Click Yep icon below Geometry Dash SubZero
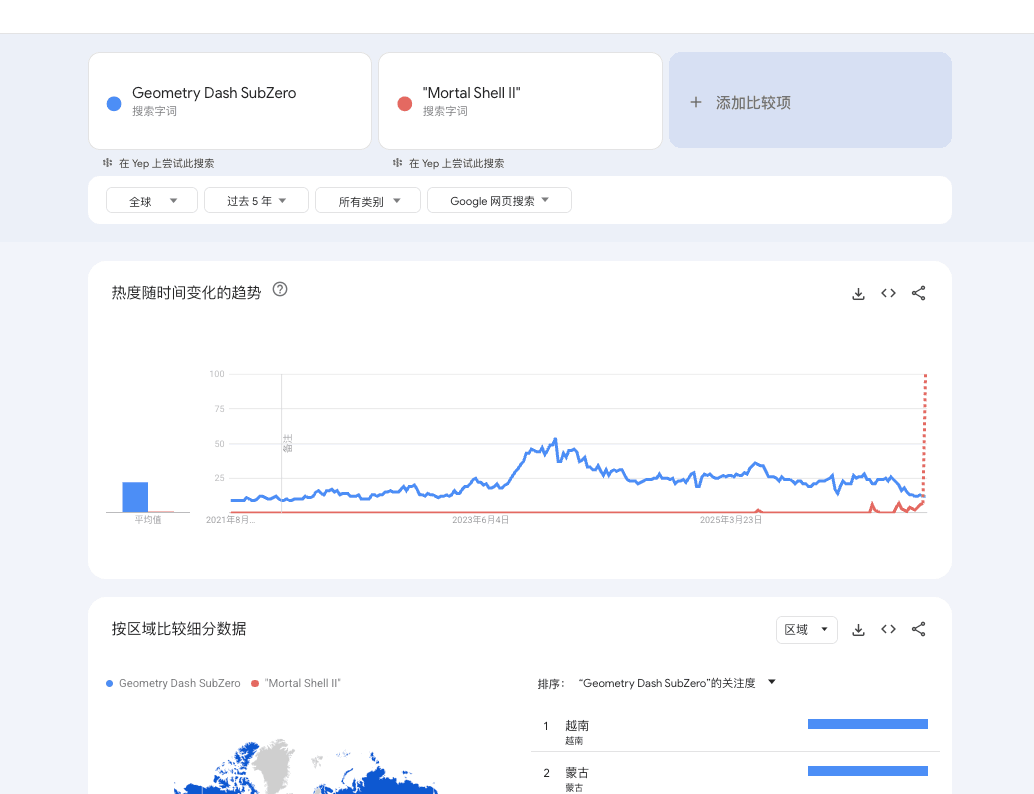The height and width of the screenshot is (794, 1034). pyautogui.click(x=107, y=163)
